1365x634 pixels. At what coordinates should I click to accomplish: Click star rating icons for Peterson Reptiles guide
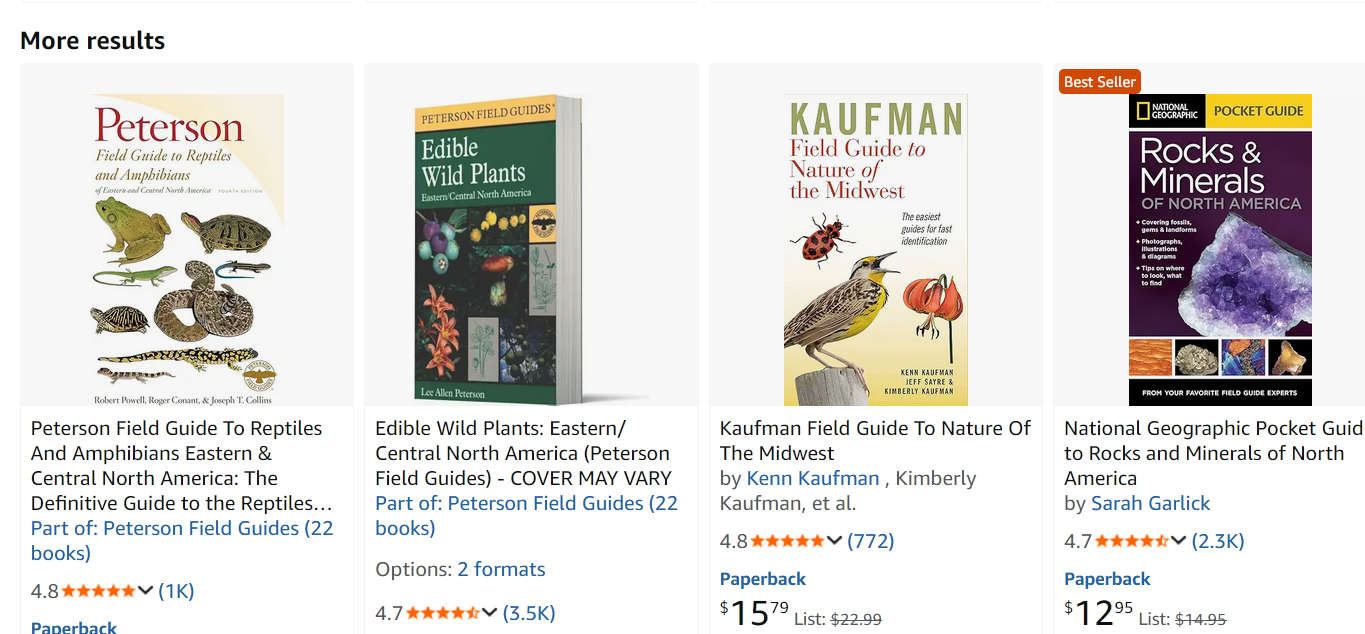point(98,591)
